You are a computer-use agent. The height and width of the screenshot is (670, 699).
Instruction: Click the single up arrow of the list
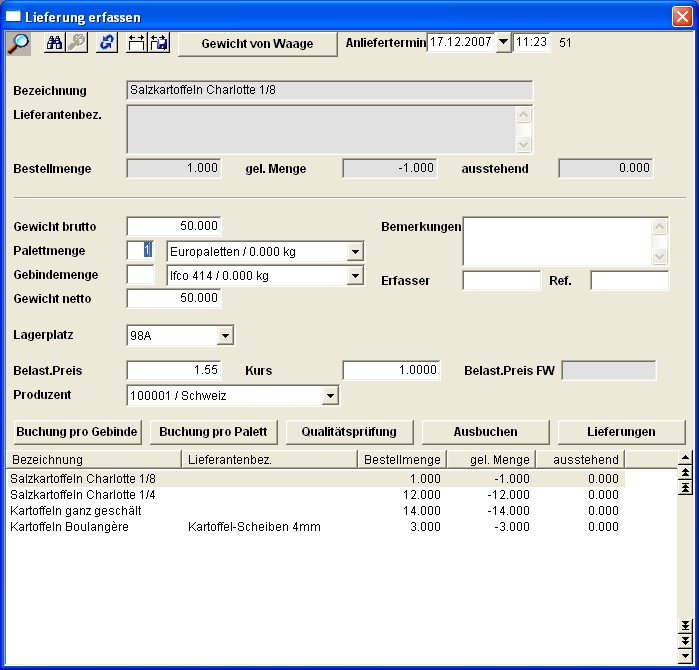(685, 457)
